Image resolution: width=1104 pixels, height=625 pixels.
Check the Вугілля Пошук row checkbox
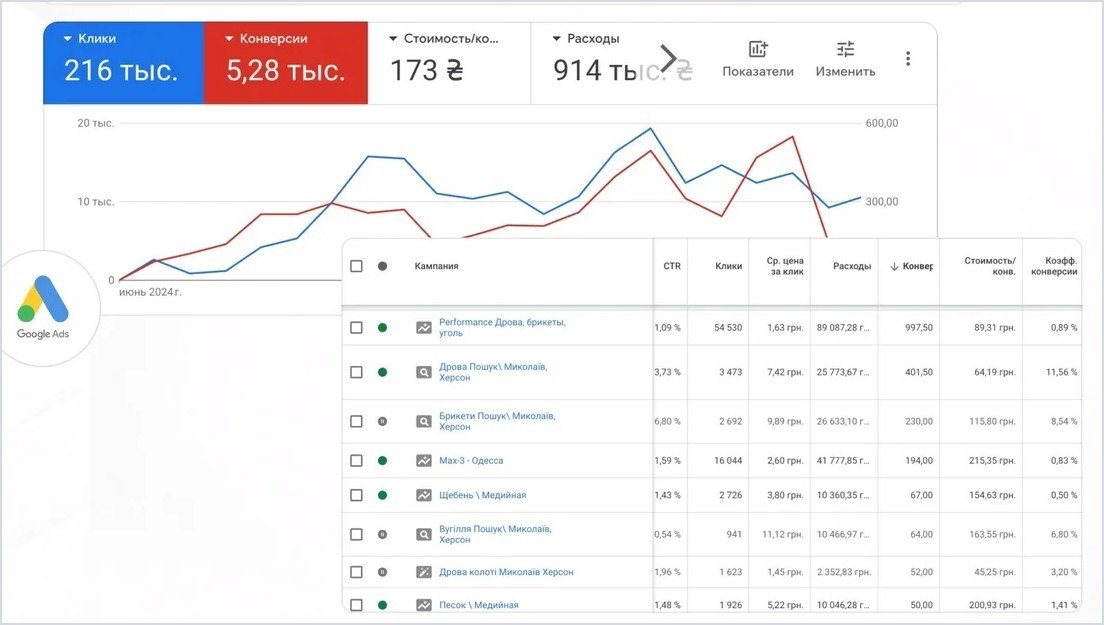click(x=356, y=534)
